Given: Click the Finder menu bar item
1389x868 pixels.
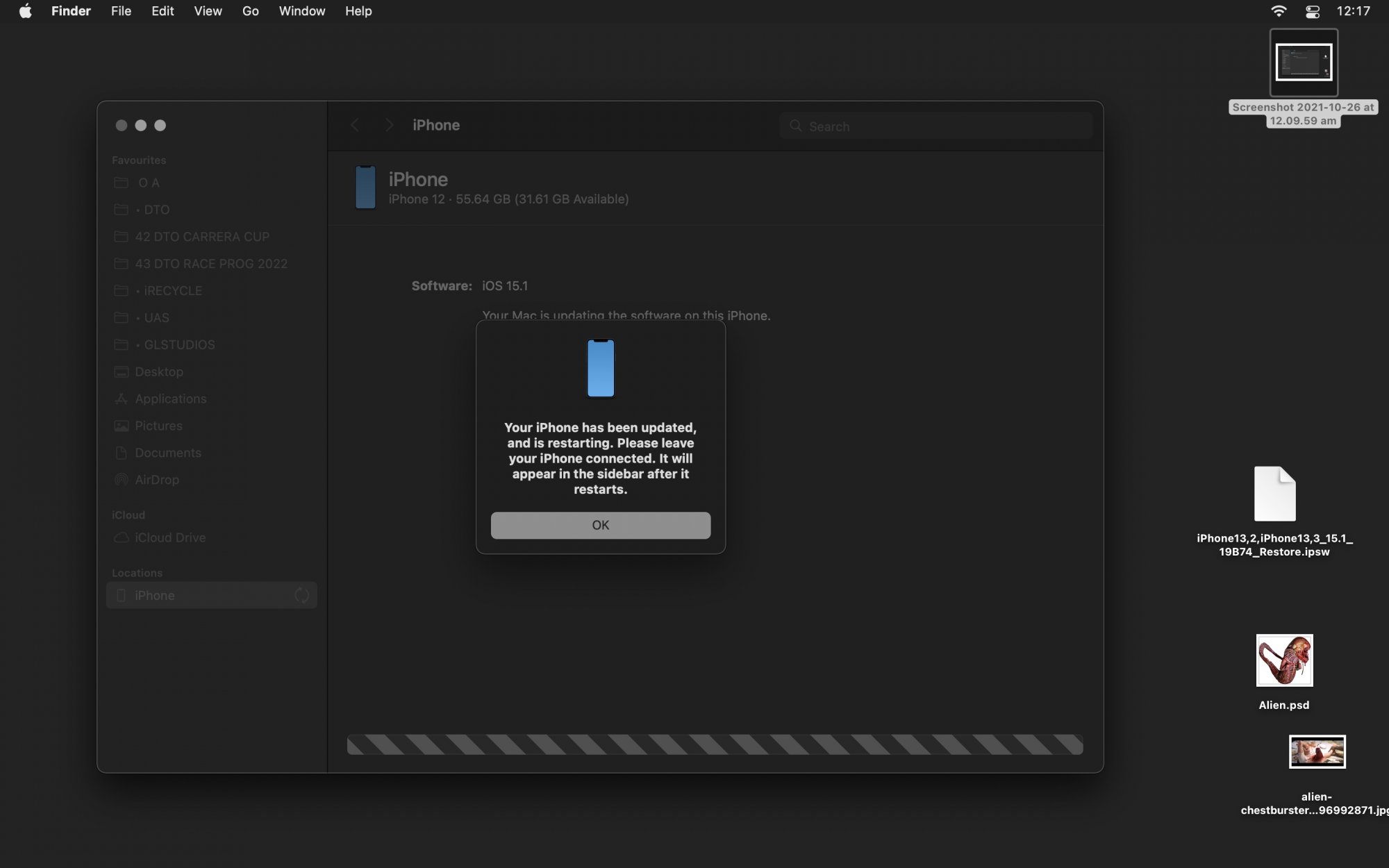Looking at the screenshot, I should pos(69,11).
